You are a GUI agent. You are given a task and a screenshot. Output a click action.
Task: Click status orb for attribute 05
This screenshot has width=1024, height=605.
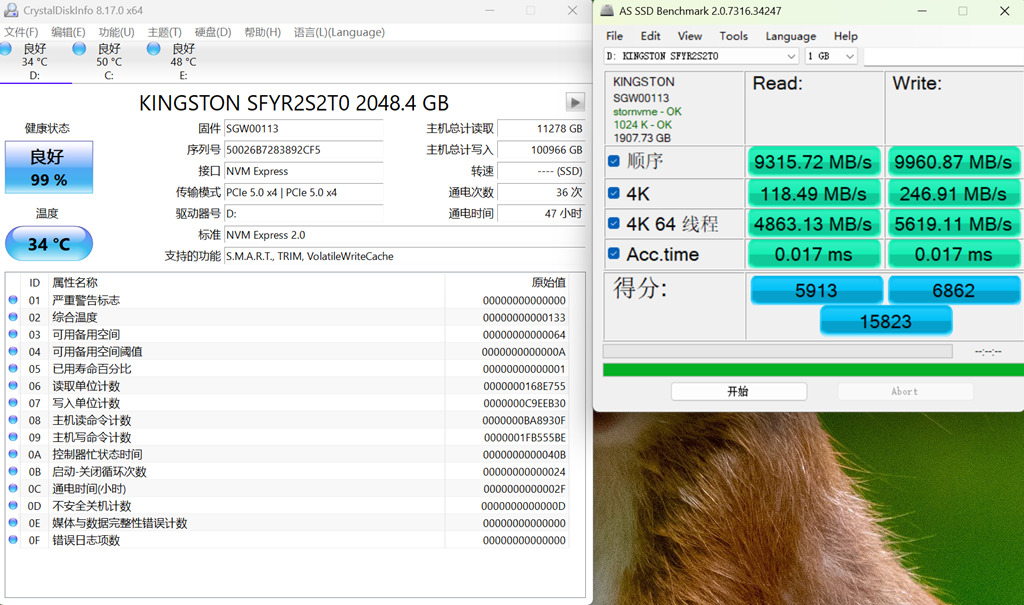[x=13, y=368]
